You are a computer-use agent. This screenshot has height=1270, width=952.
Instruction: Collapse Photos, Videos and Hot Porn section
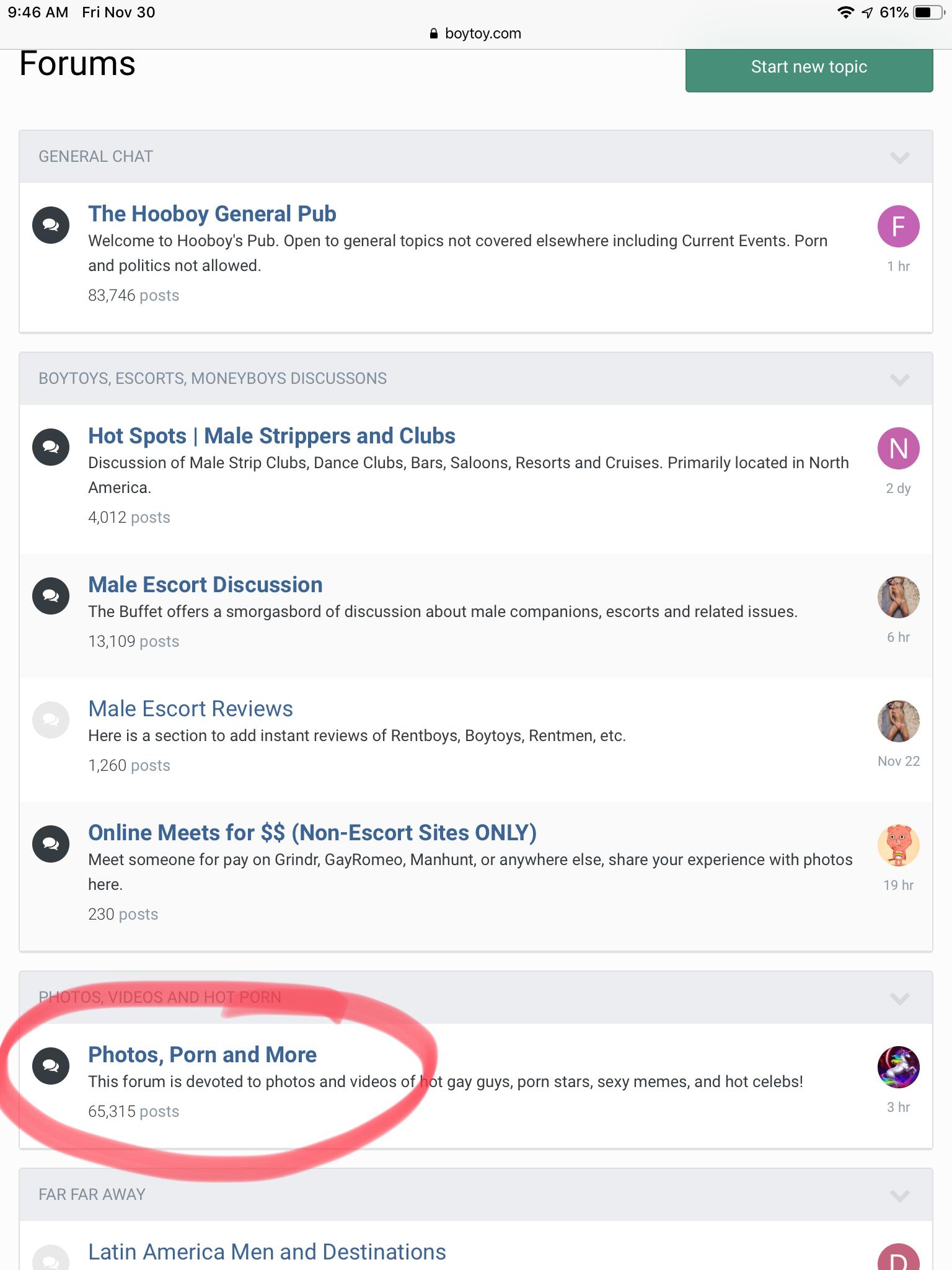pos(899,998)
